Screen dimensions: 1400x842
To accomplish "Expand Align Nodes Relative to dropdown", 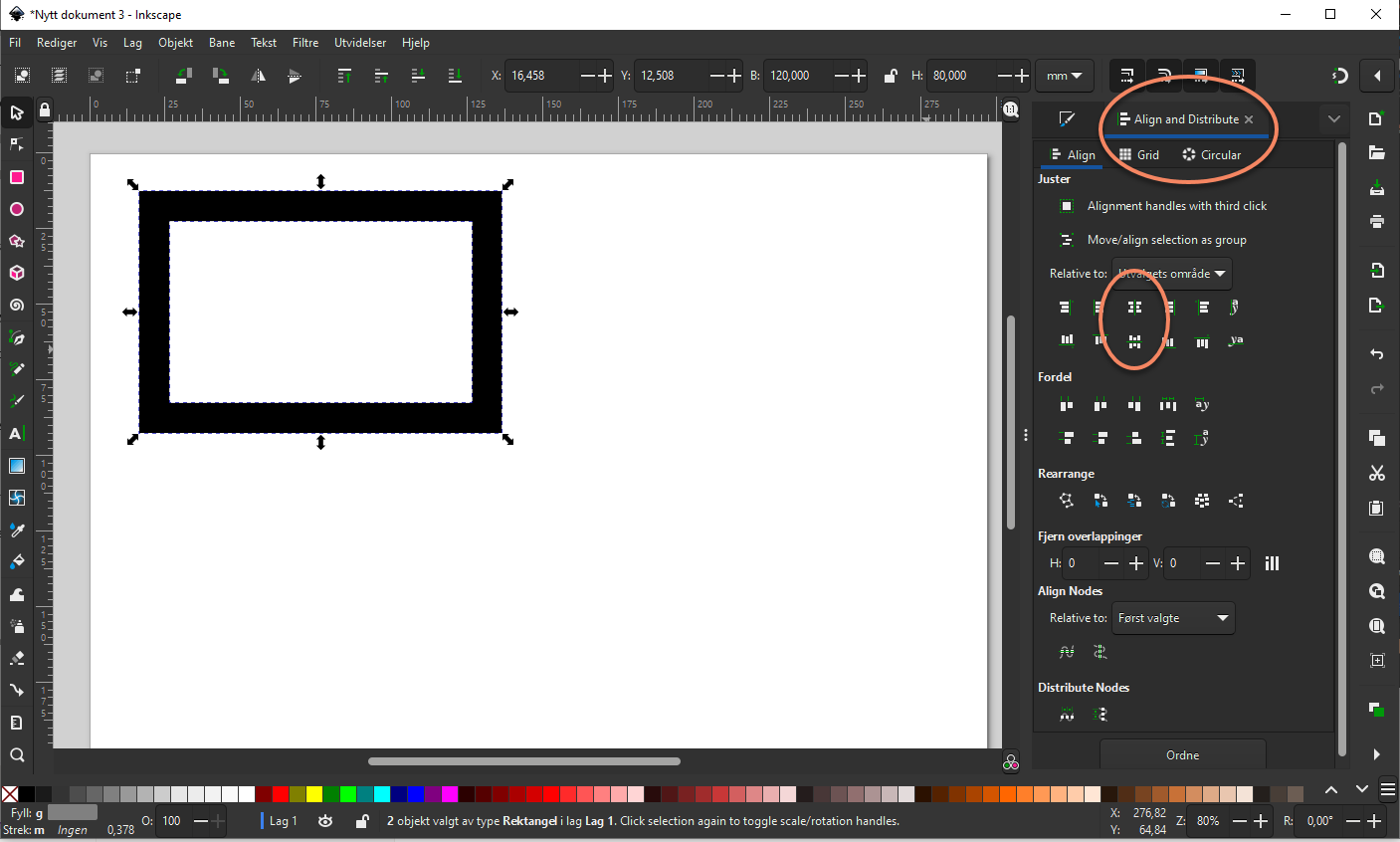I will click(x=1172, y=618).
